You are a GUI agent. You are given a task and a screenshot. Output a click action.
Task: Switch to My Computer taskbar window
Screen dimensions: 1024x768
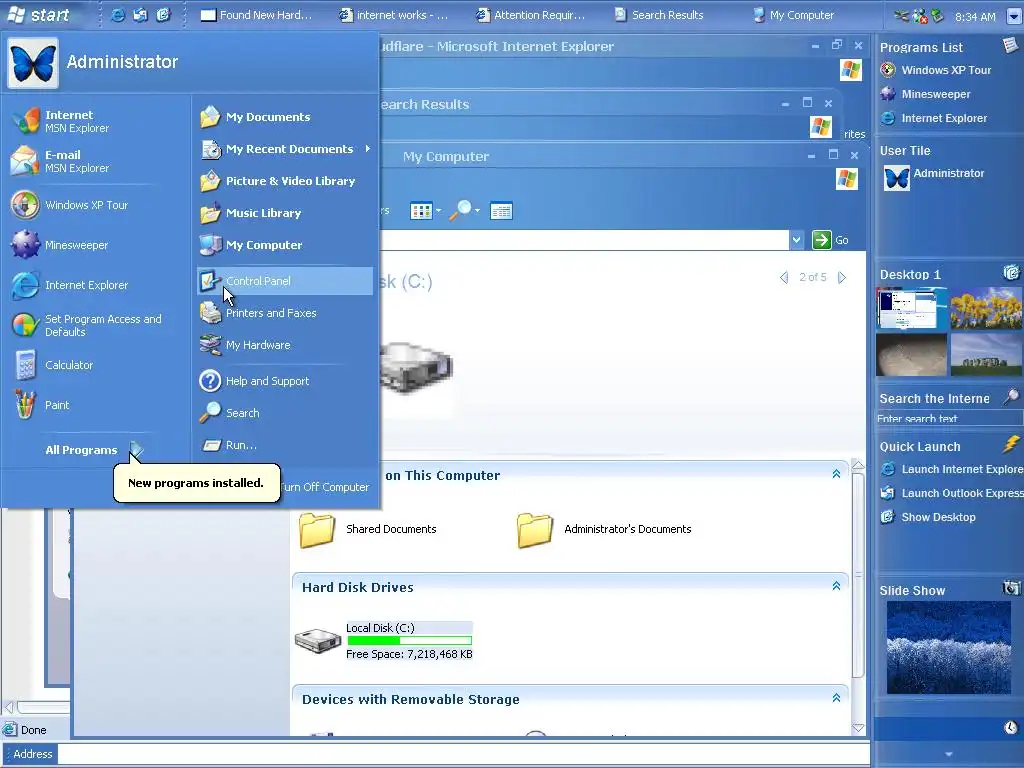click(x=793, y=15)
